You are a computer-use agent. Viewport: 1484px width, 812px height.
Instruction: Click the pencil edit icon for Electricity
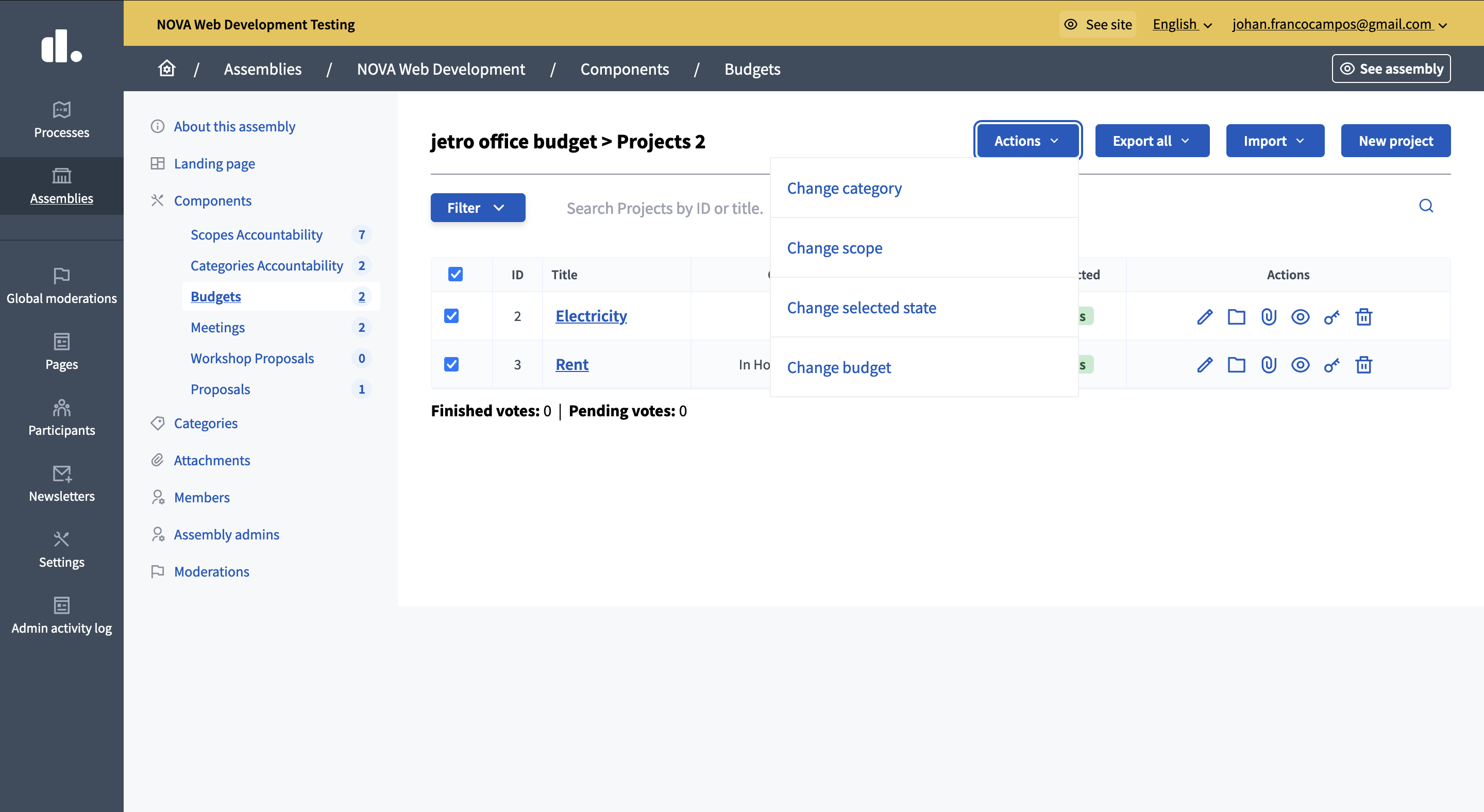coord(1204,317)
